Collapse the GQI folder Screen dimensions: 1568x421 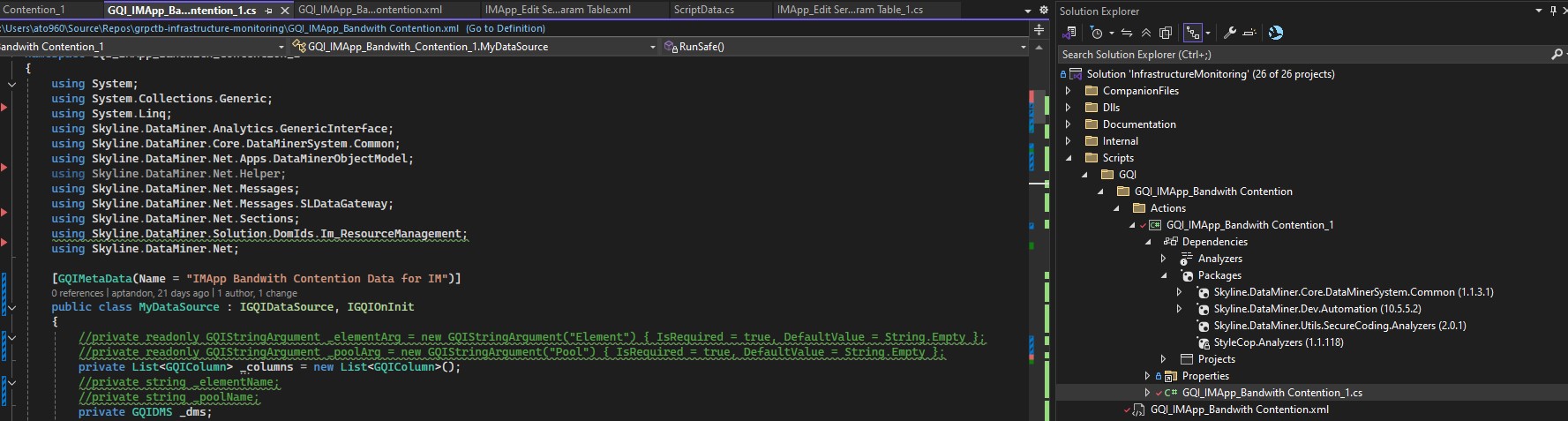(1084, 175)
